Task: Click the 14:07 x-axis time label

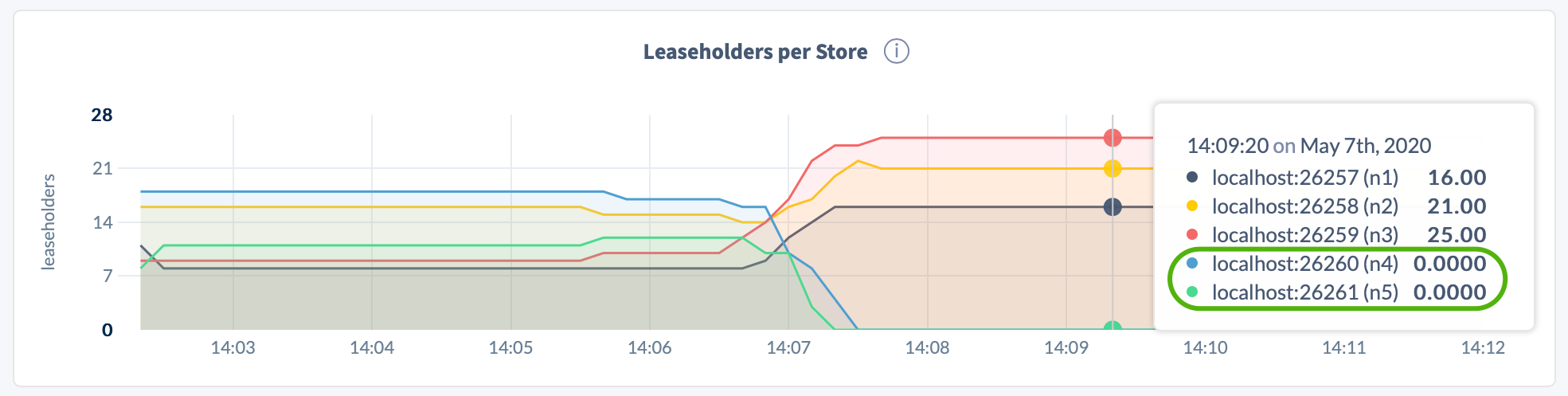Action: pyautogui.click(x=788, y=347)
